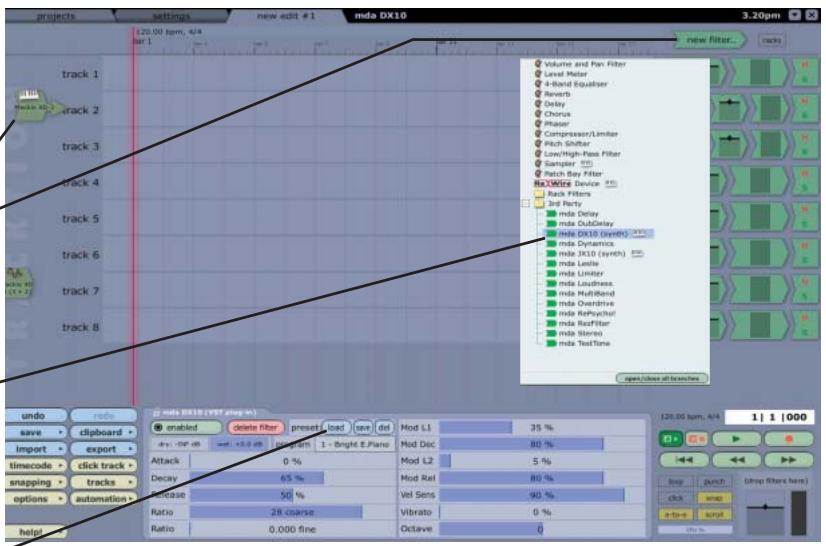Click the green icon beside mda TestTone
826x546 pixels.
551,344
